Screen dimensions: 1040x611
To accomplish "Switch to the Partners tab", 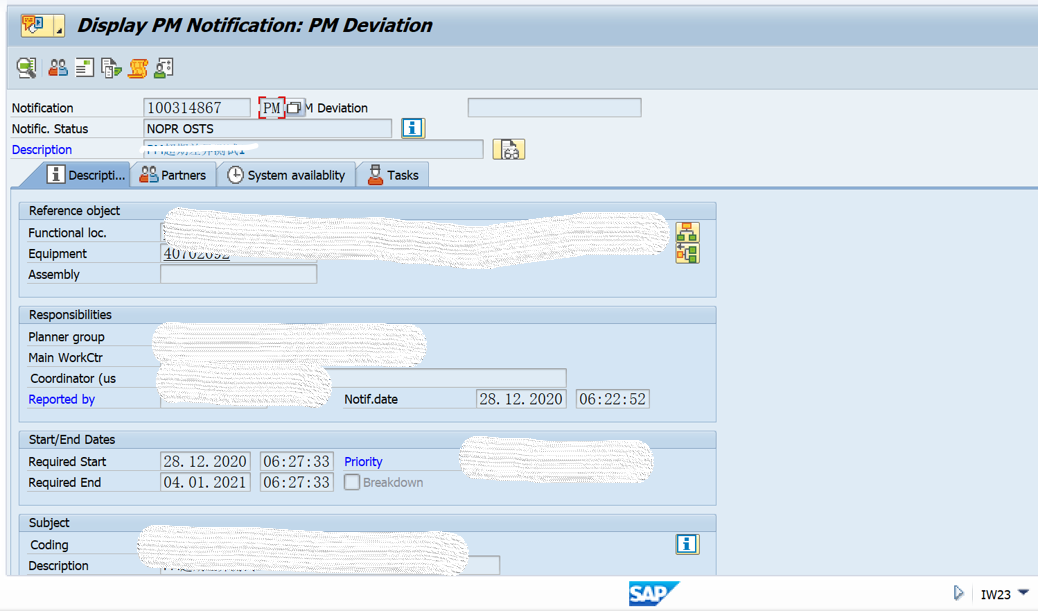I will [x=173, y=175].
